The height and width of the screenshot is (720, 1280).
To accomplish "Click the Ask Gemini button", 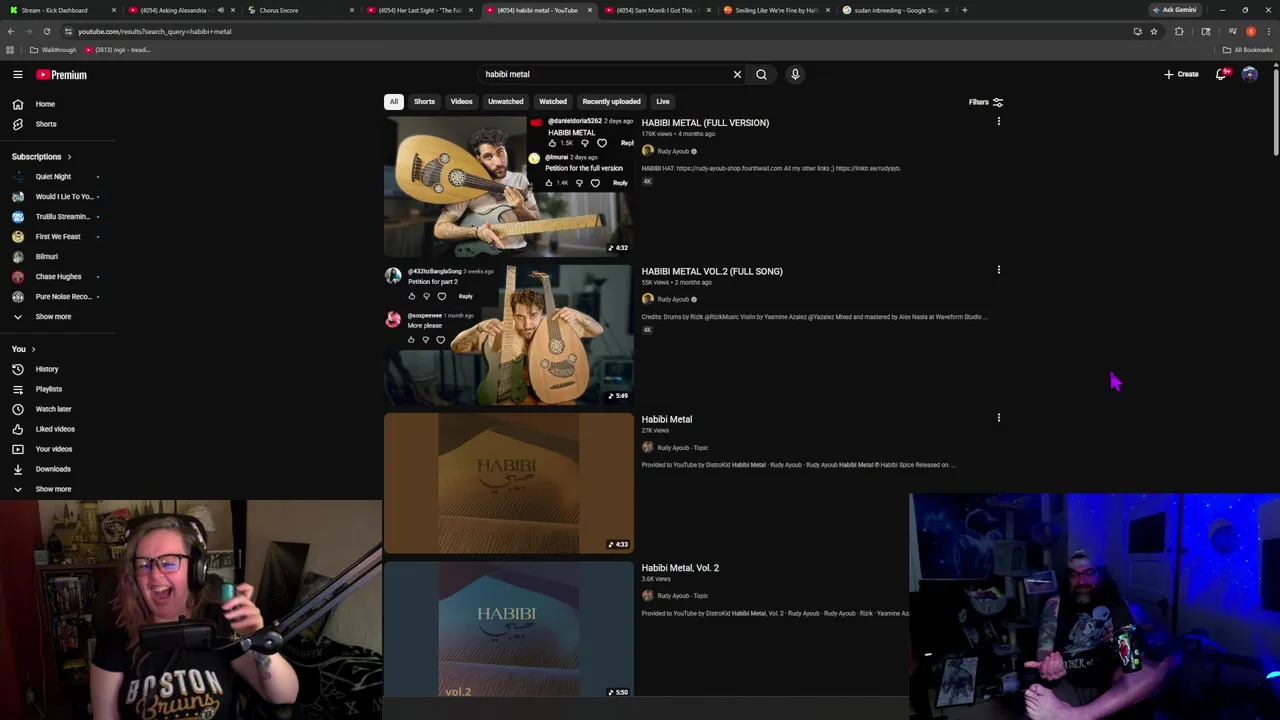I will pyautogui.click(x=1174, y=10).
